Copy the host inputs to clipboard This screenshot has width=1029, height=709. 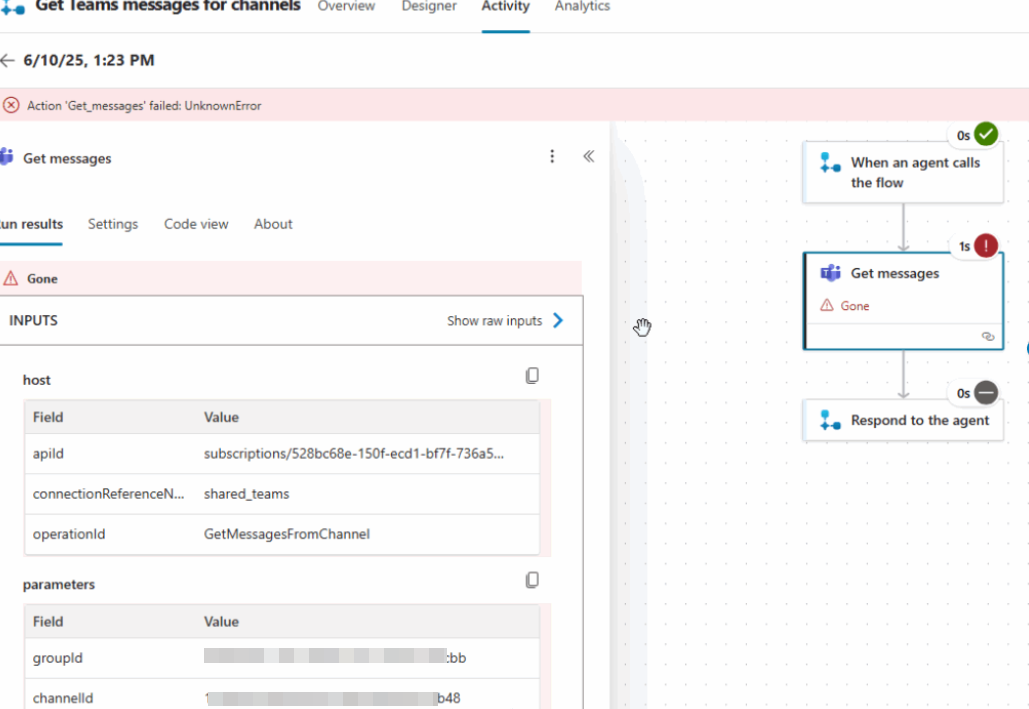532,376
